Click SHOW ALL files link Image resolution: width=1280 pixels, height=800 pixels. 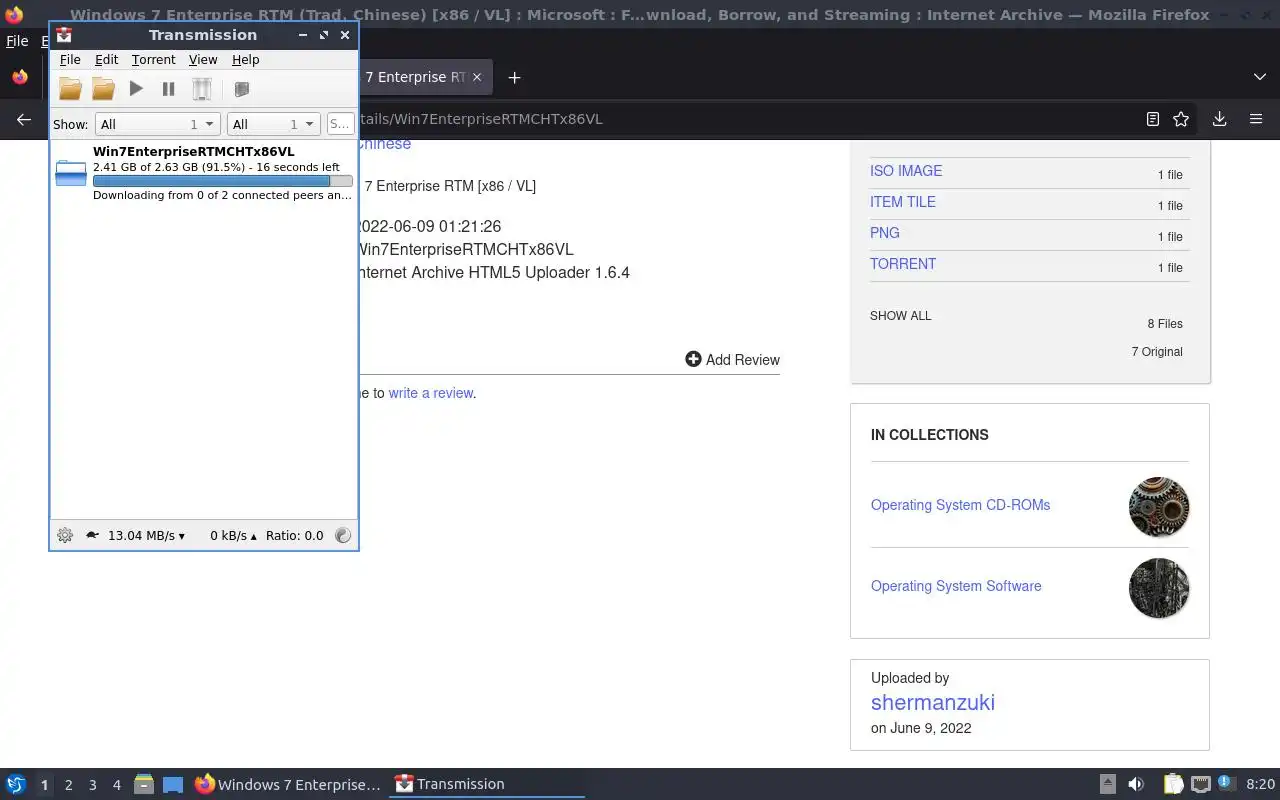click(900, 315)
